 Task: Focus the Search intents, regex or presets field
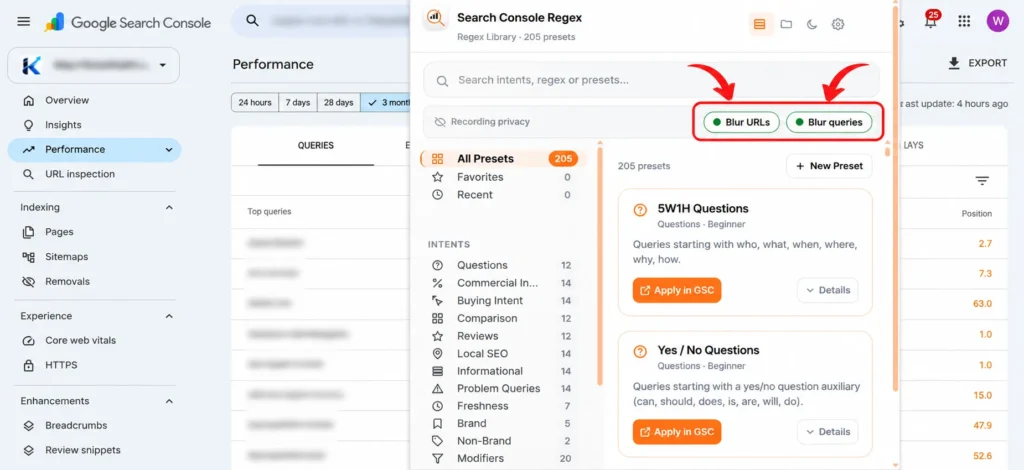[651, 80]
